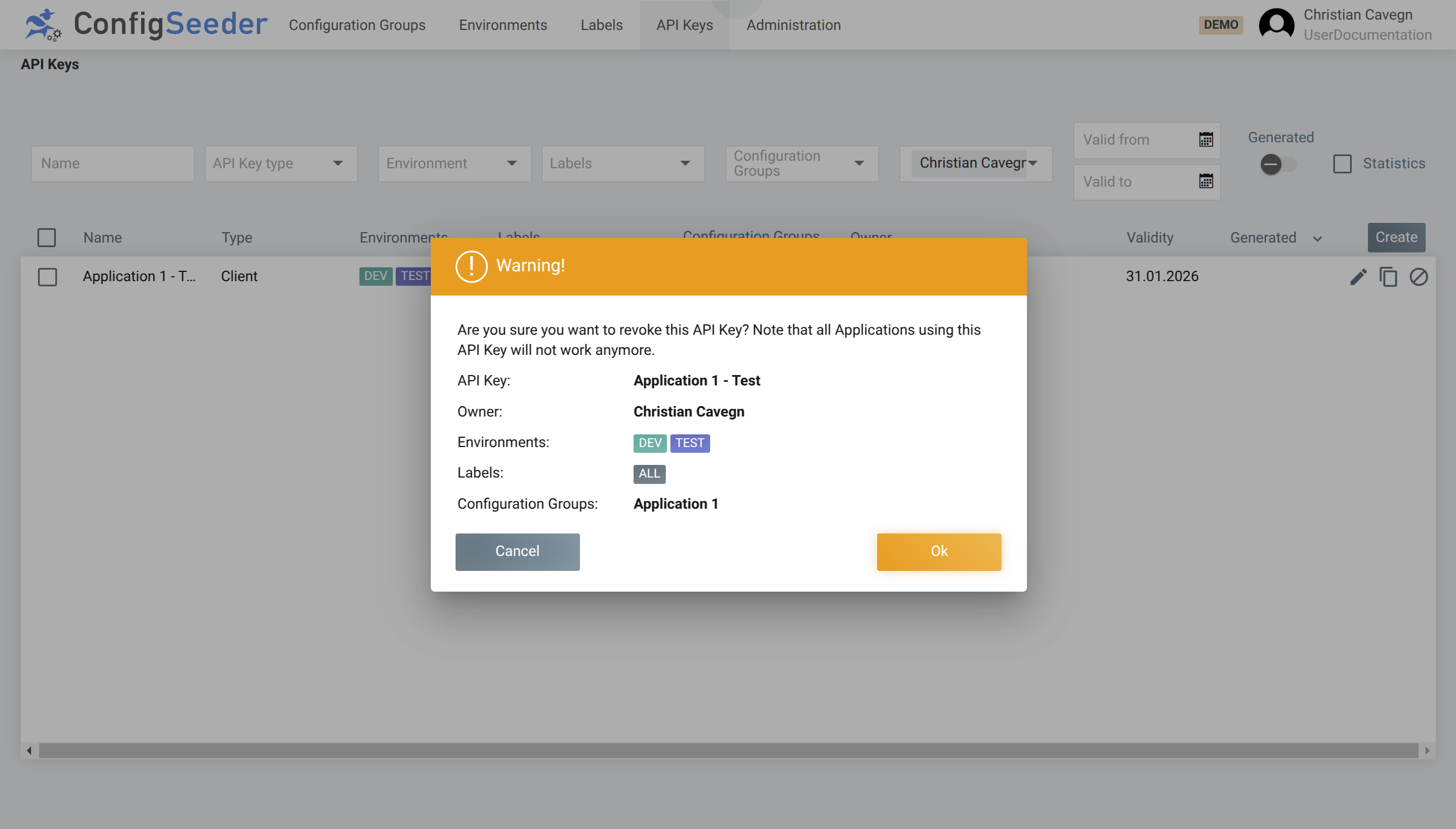Click the horizontal scrollbar track
The image size is (1456, 829).
pos(728,750)
